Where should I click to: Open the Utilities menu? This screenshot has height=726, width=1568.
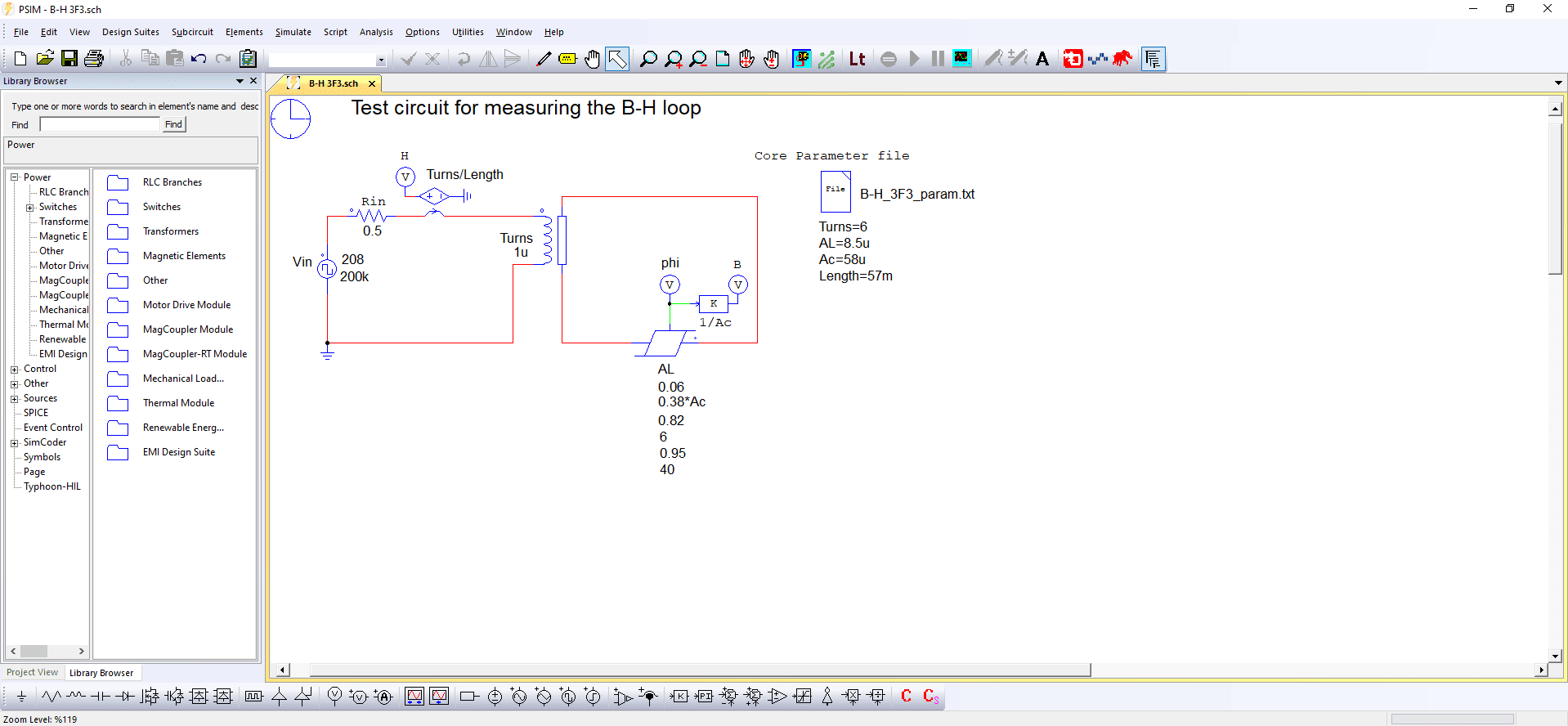tap(468, 32)
